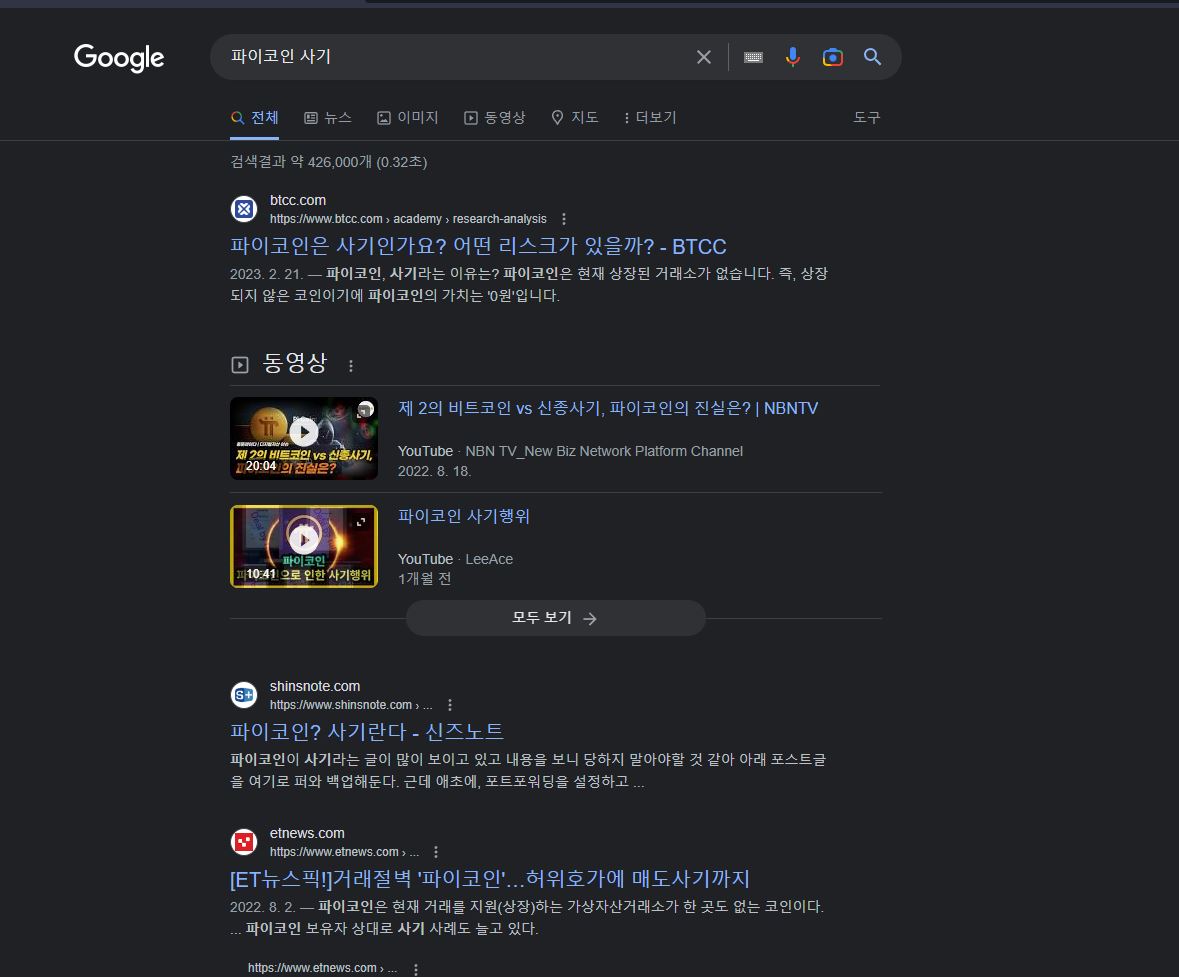The height and width of the screenshot is (977, 1179).
Task: Switch to the 이미지 tab
Action: click(408, 117)
